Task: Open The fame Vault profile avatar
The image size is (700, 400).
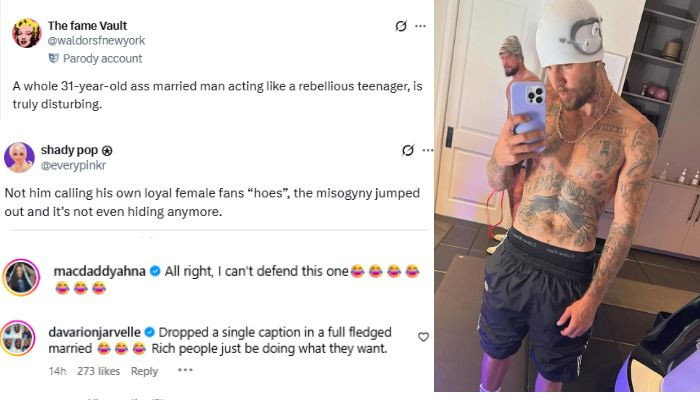Action: click(26, 33)
